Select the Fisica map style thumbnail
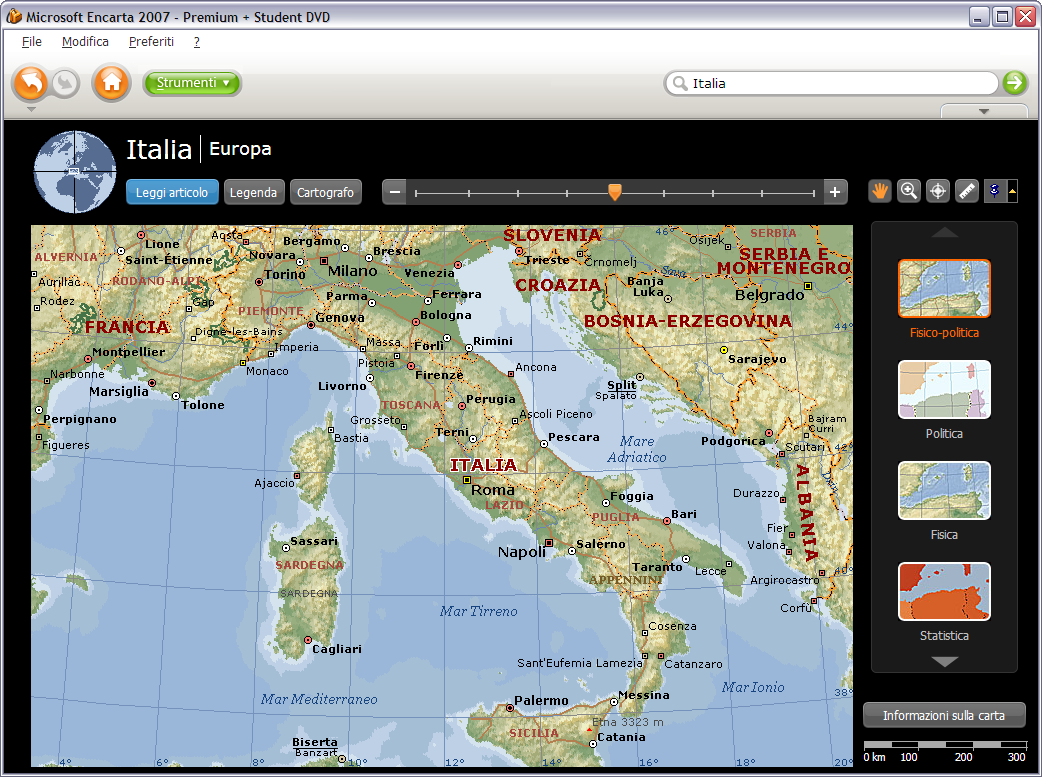Viewport: 1042px width, 777px height. coord(944,491)
